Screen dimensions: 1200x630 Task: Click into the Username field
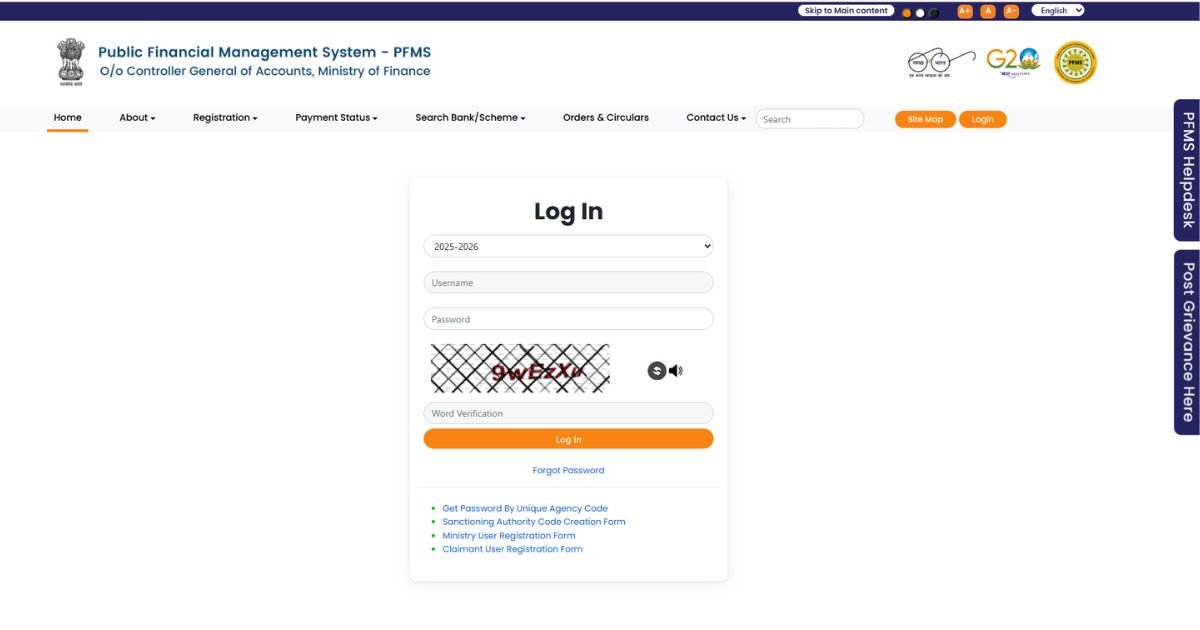[x=568, y=283]
